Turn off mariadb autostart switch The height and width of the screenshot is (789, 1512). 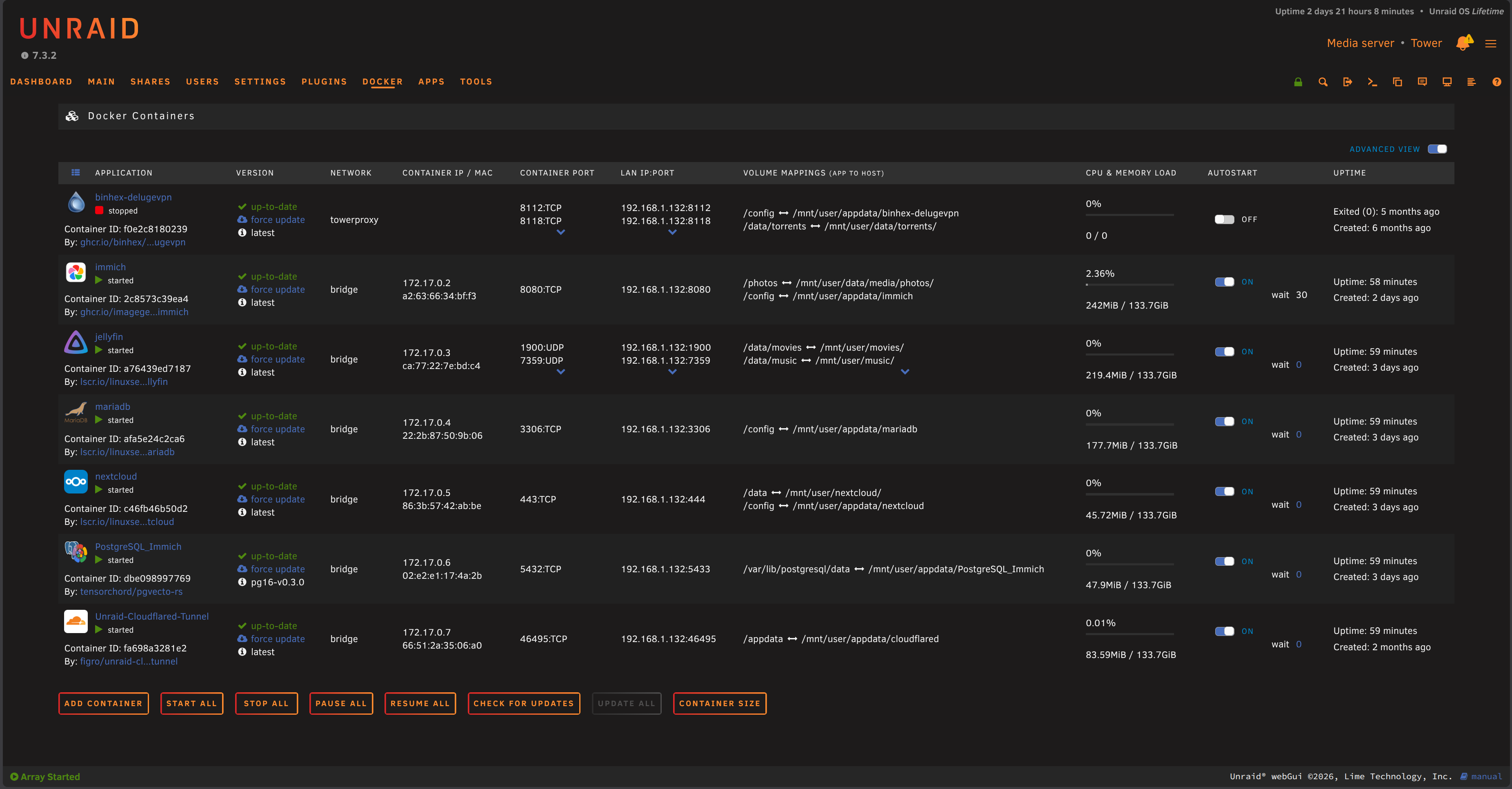(1224, 422)
